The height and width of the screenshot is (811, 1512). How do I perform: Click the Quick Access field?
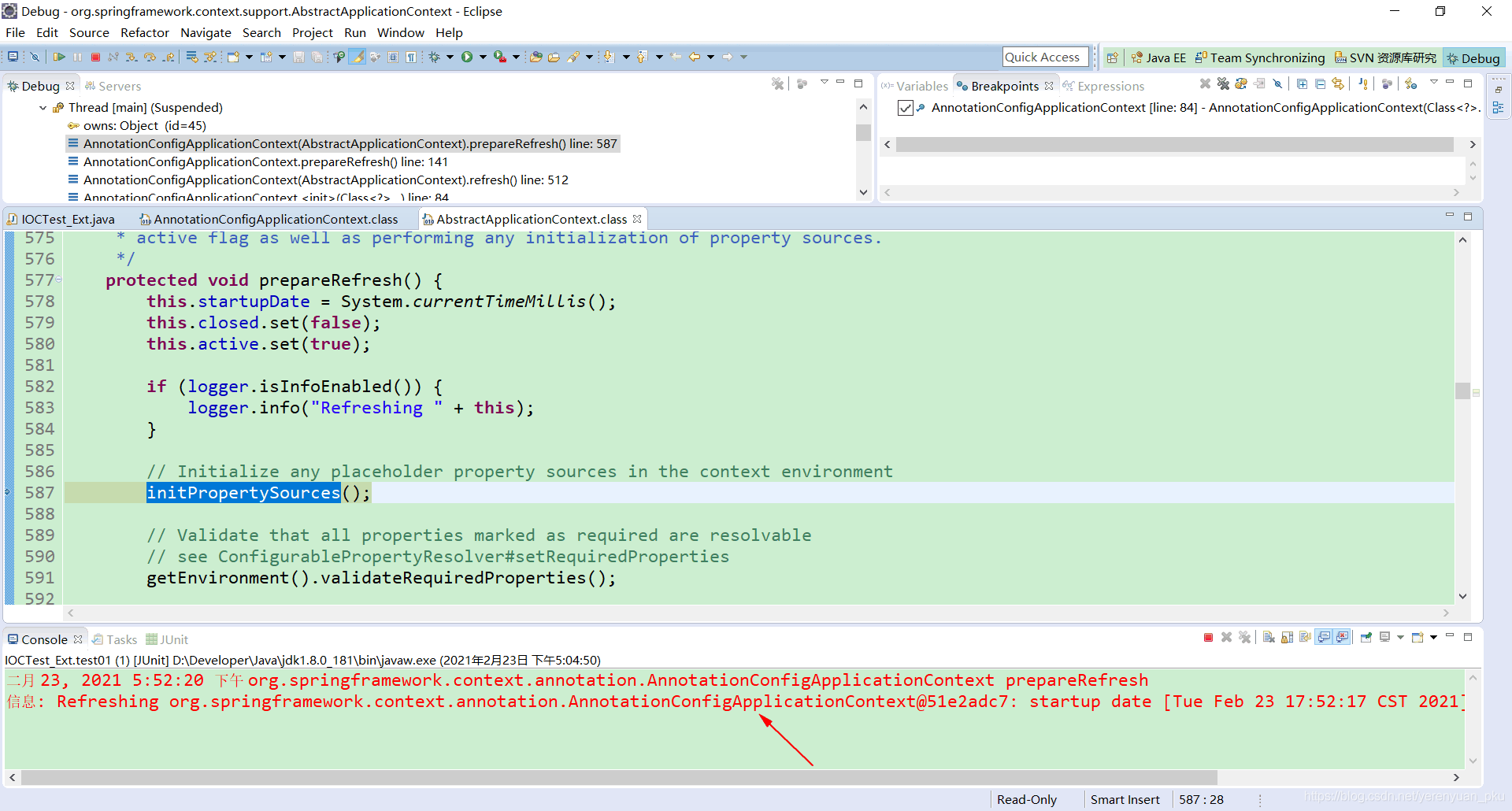[x=1046, y=57]
